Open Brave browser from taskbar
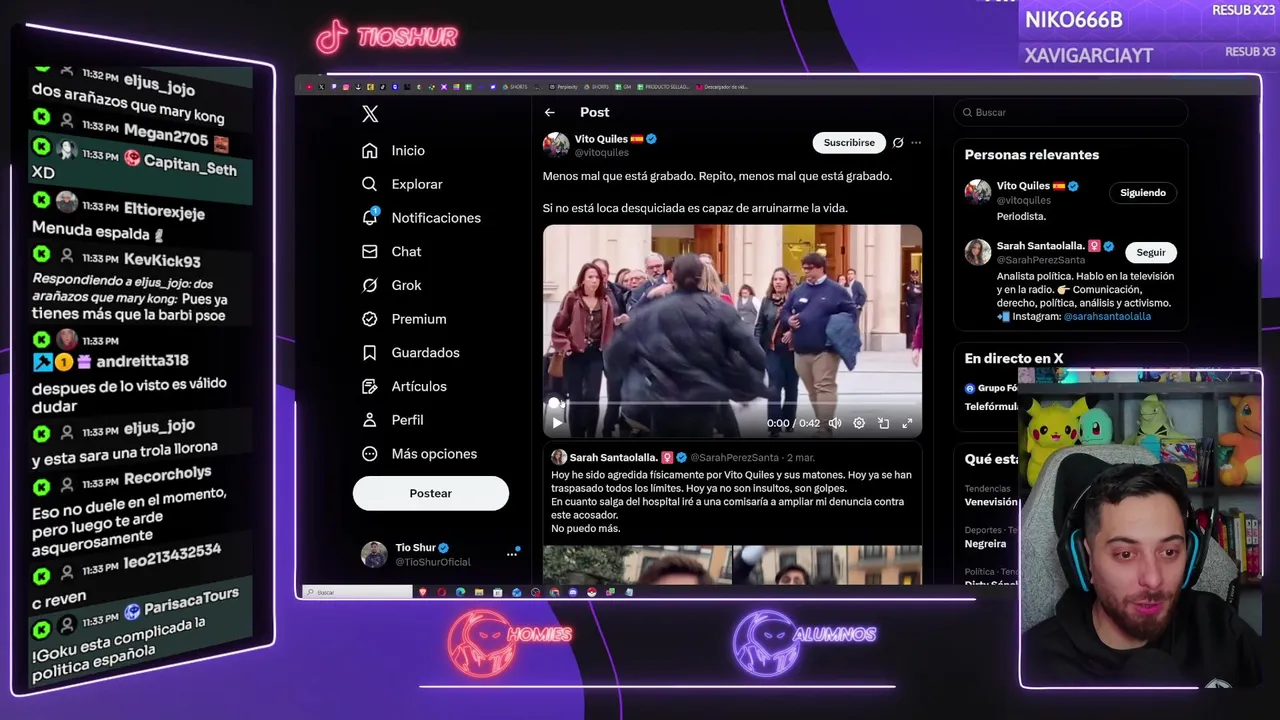The image size is (1280, 720). coord(422,592)
